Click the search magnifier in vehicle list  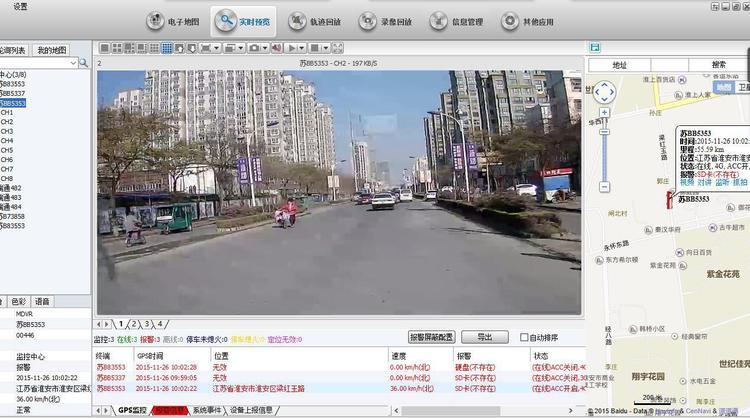84,63
